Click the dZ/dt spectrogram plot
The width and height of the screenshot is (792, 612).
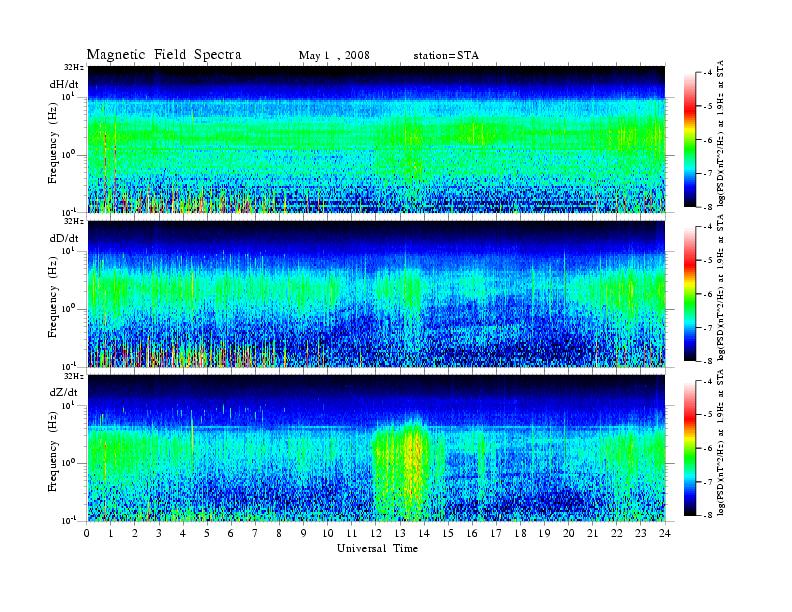(376, 448)
